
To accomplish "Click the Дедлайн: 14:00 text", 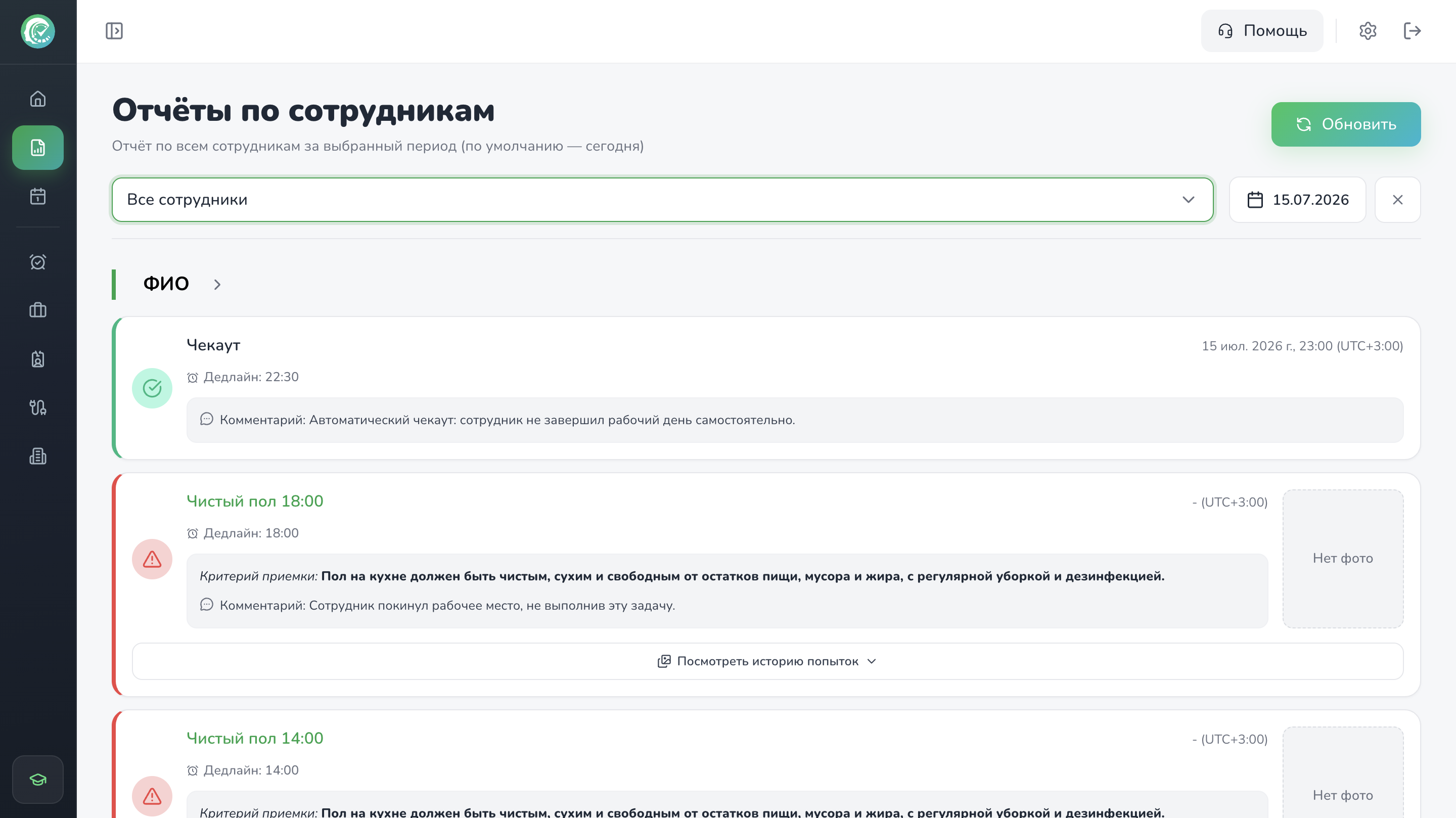I will point(251,770).
